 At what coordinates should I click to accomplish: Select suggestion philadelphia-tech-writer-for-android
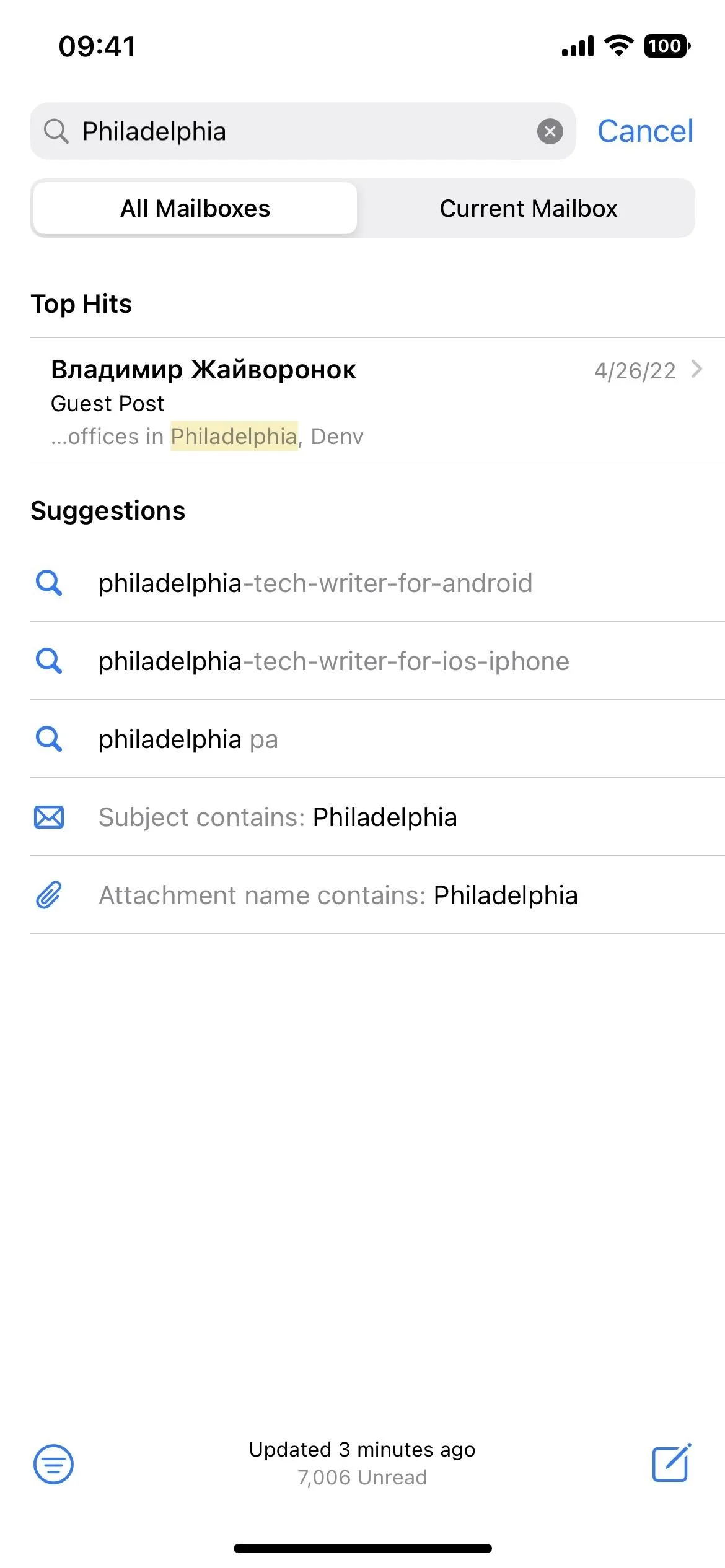point(377,583)
